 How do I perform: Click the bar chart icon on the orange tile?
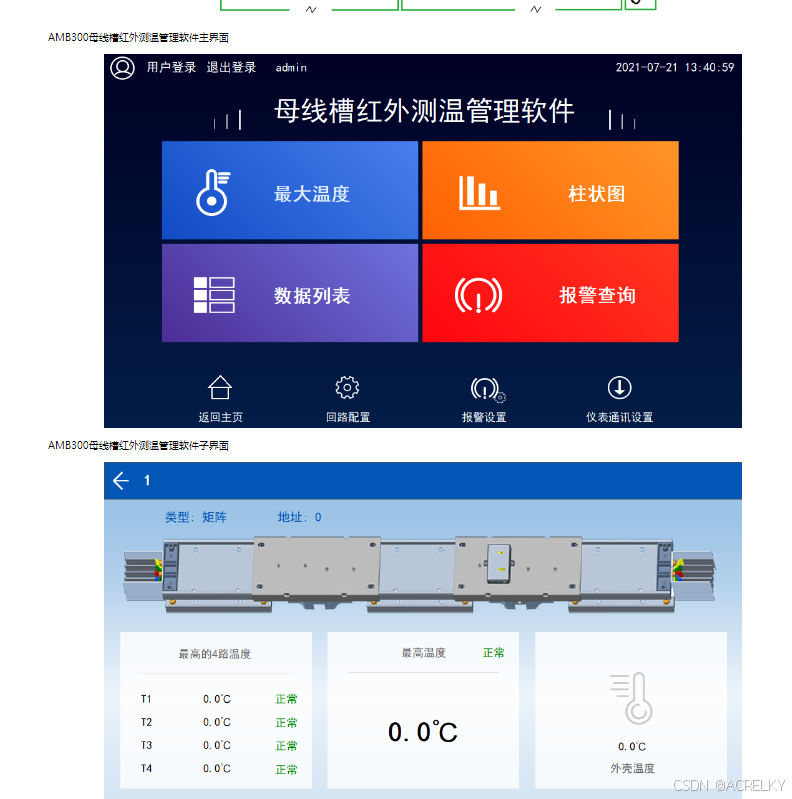tap(479, 193)
